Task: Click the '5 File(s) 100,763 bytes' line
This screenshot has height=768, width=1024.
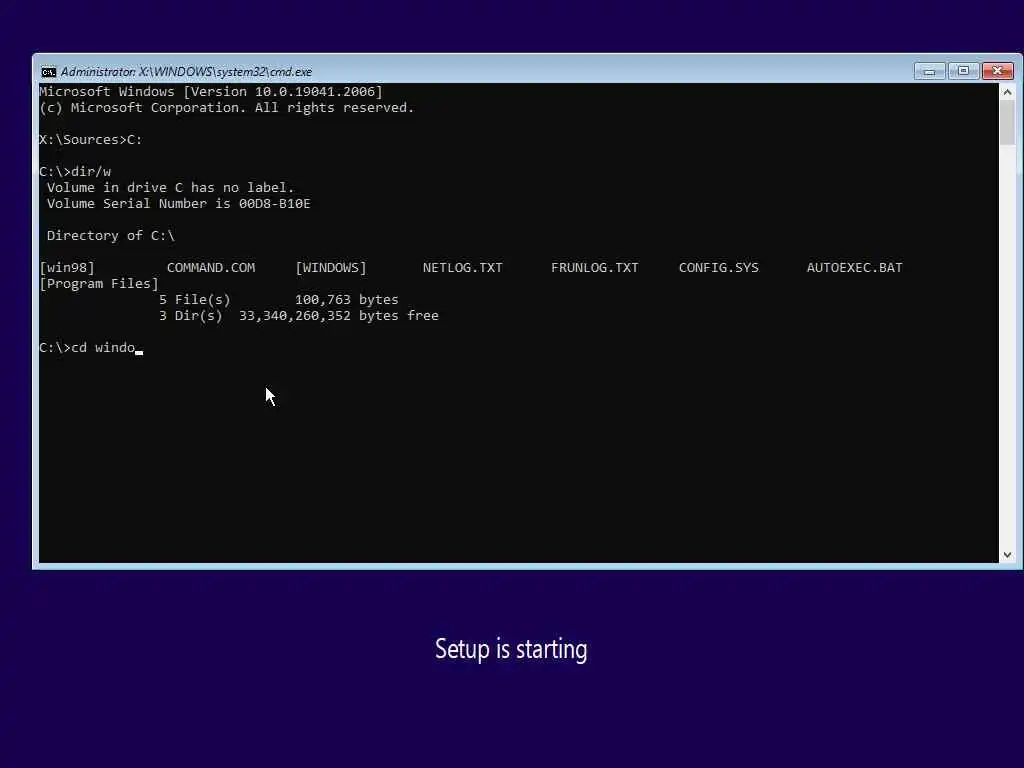Action: (278, 300)
